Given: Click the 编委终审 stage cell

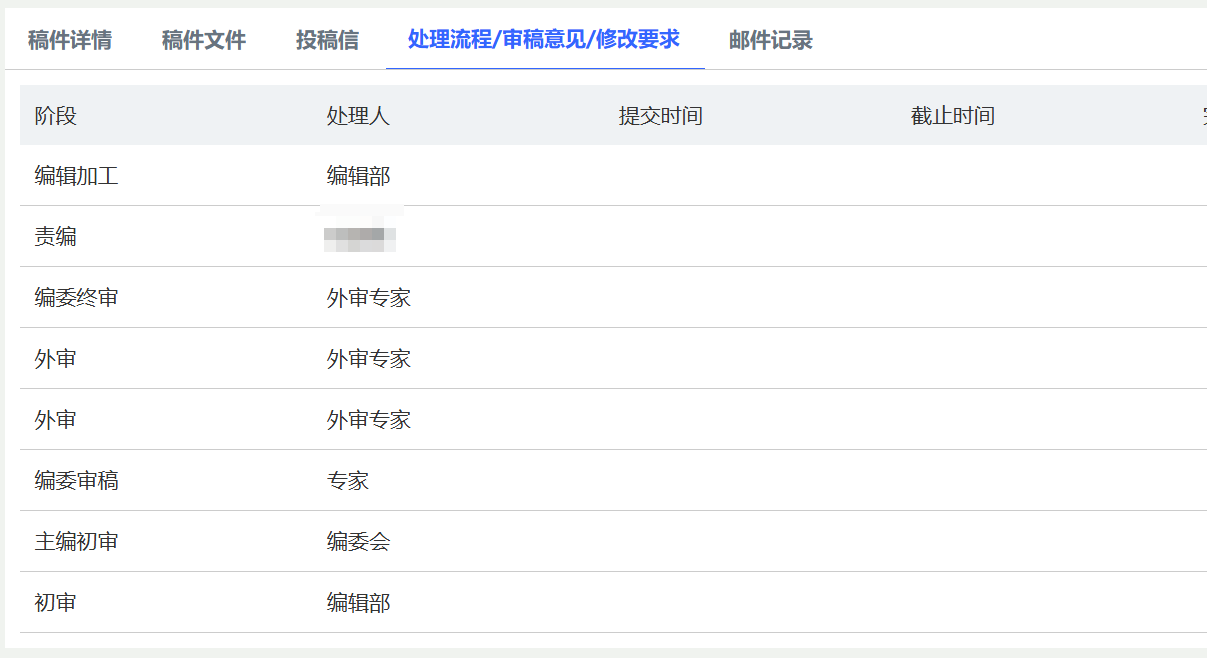Looking at the screenshot, I should click(x=77, y=298).
